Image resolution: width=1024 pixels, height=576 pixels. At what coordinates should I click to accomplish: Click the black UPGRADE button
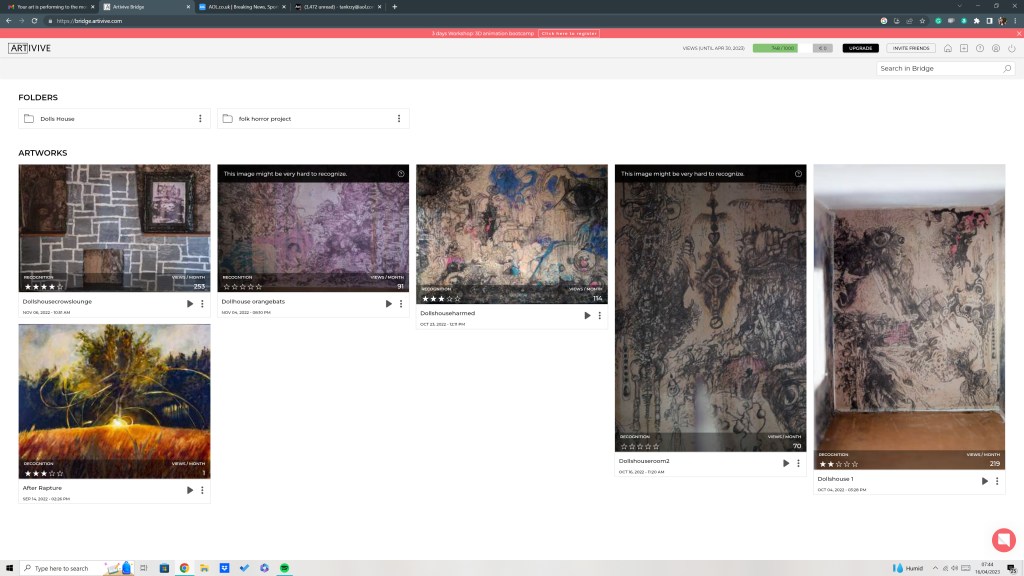(860, 48)
